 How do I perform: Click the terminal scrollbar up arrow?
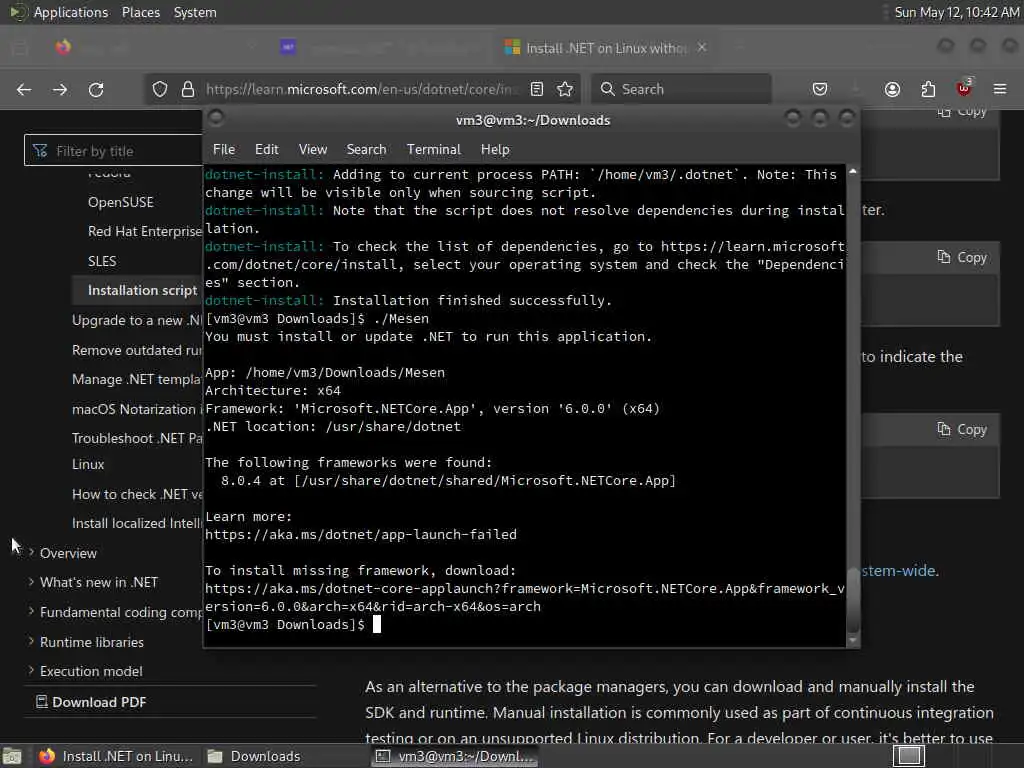pos(852,172)
